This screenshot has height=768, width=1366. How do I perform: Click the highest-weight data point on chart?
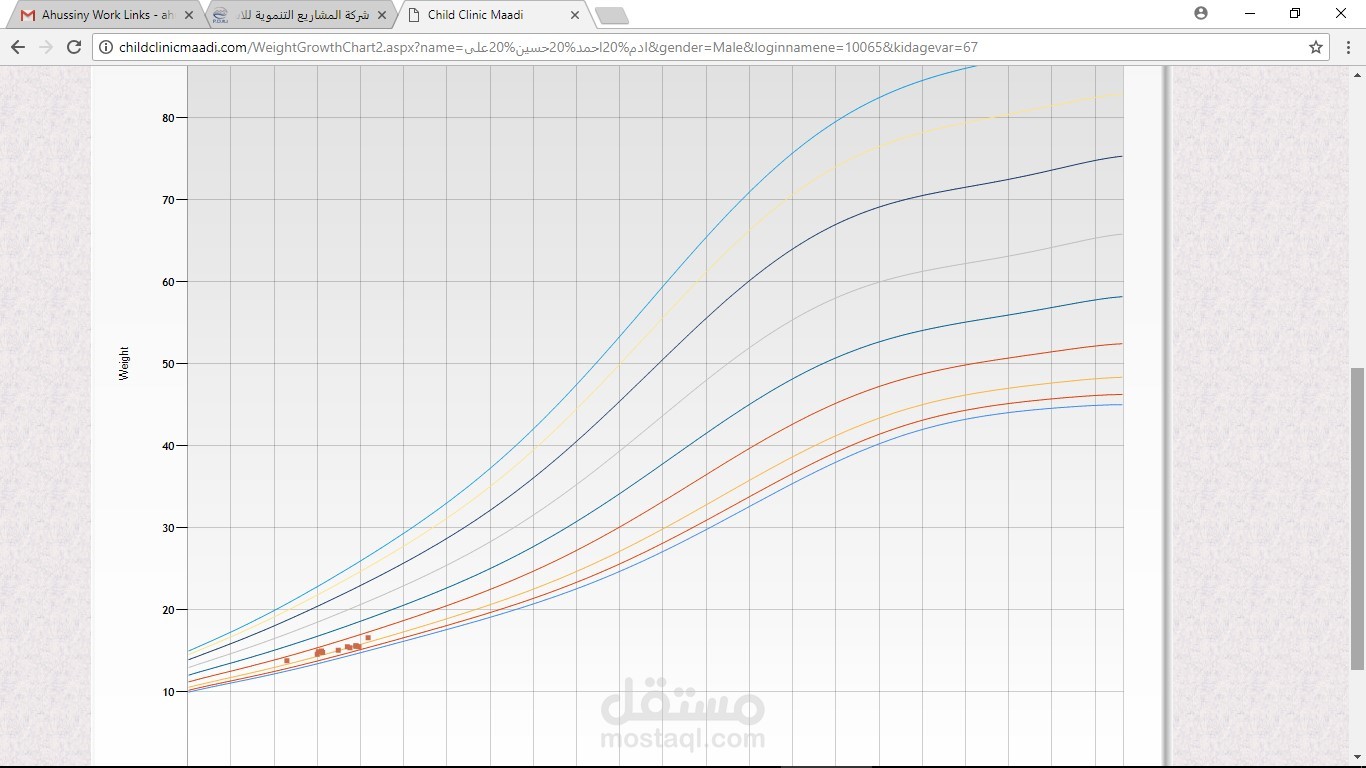pos(368,637)
